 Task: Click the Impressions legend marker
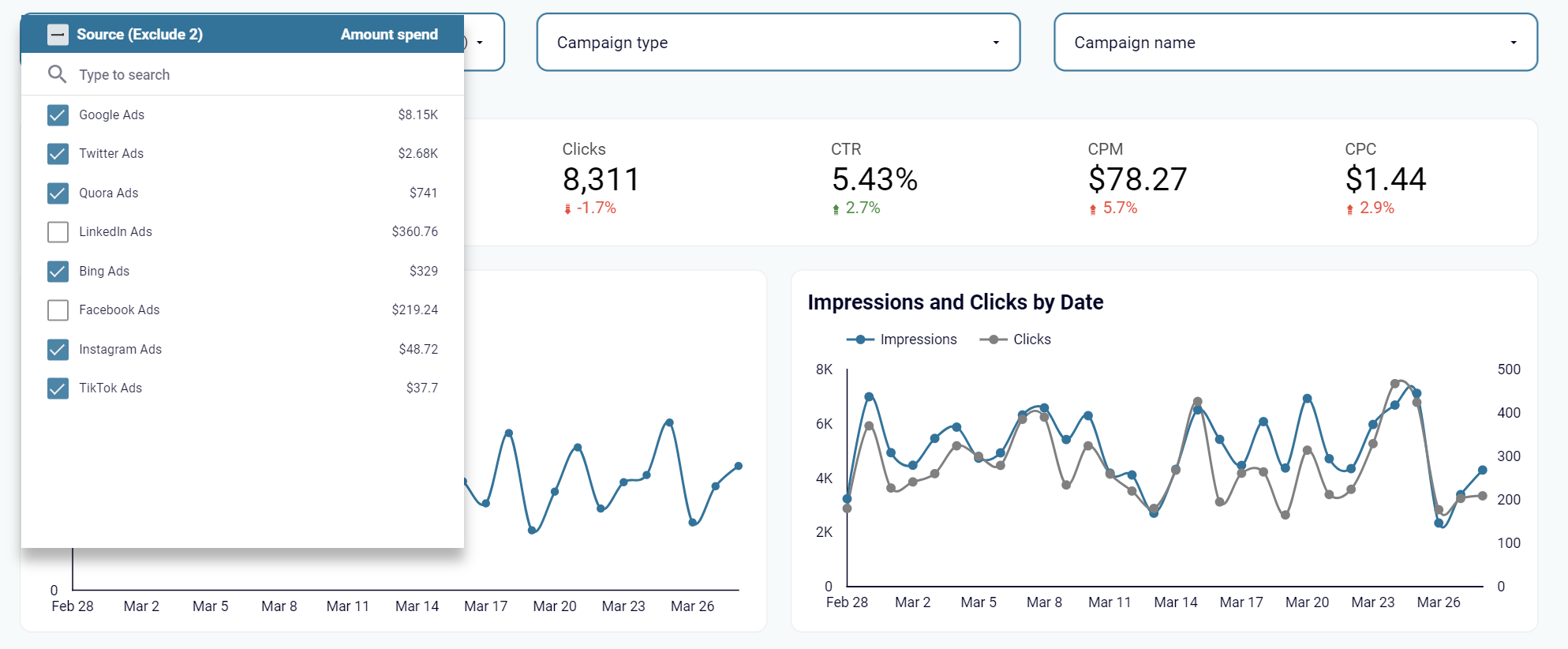click(x=860, y=340)
